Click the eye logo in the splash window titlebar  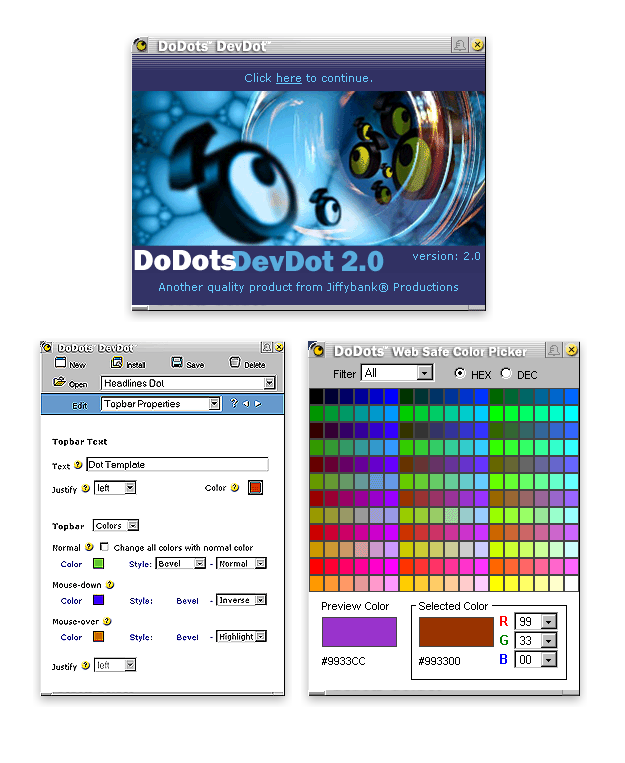point(141,45)
